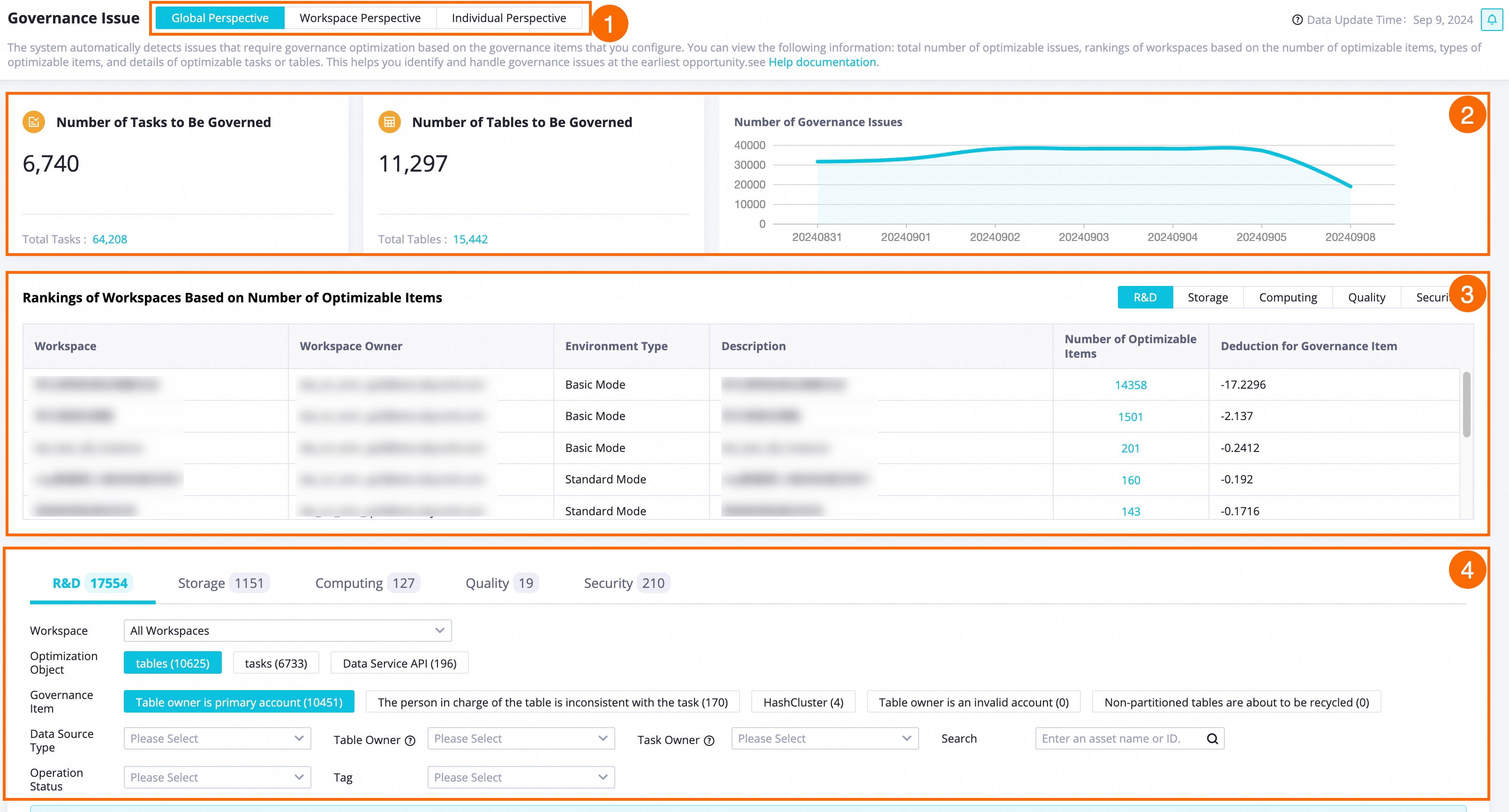Open the Help documentation link

point(822,62)
